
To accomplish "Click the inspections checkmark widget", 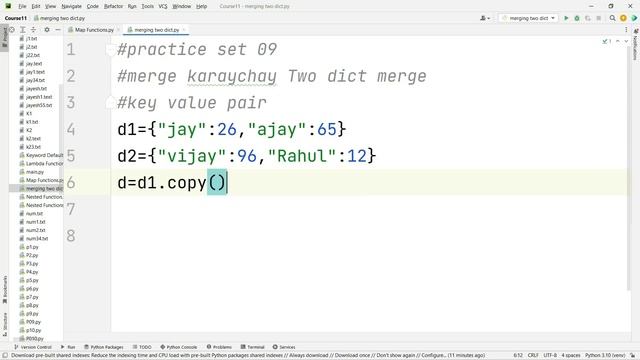I will [x=607, y=41].
